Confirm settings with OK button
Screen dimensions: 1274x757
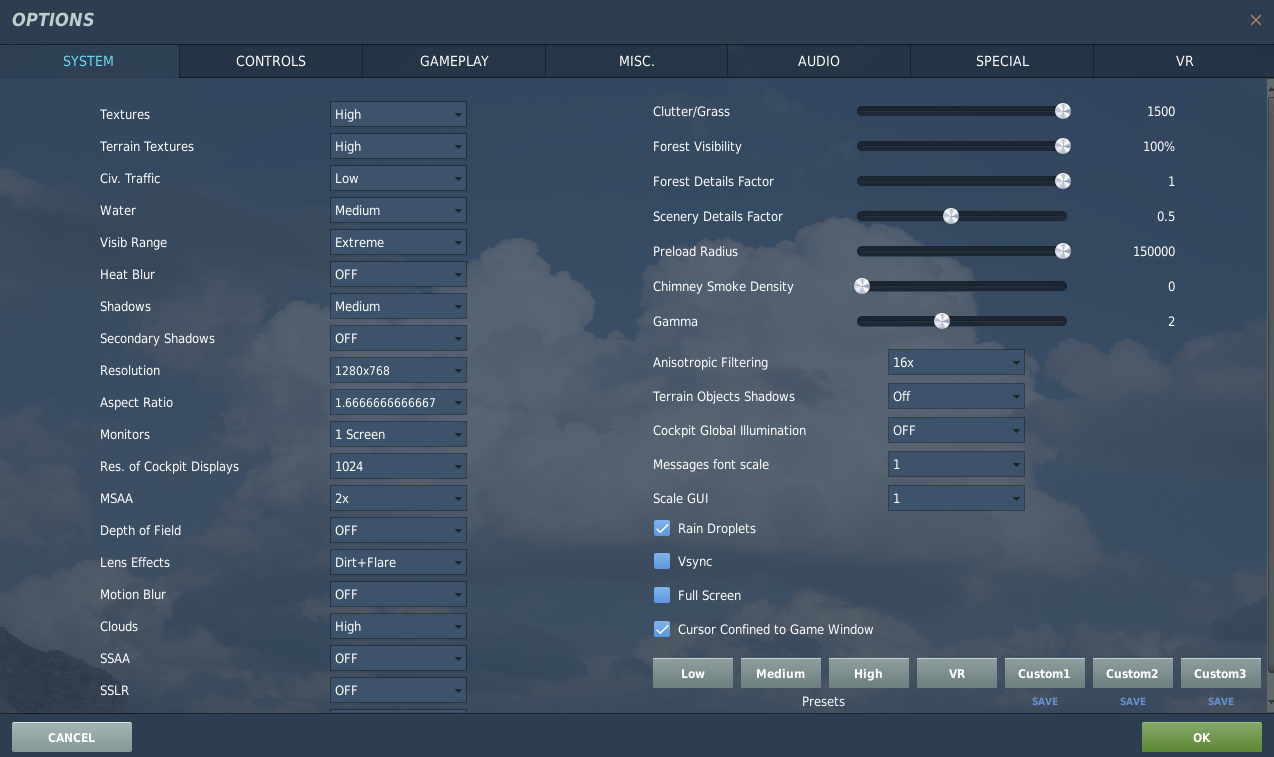pyautogui.click(x=1201, y=737)
